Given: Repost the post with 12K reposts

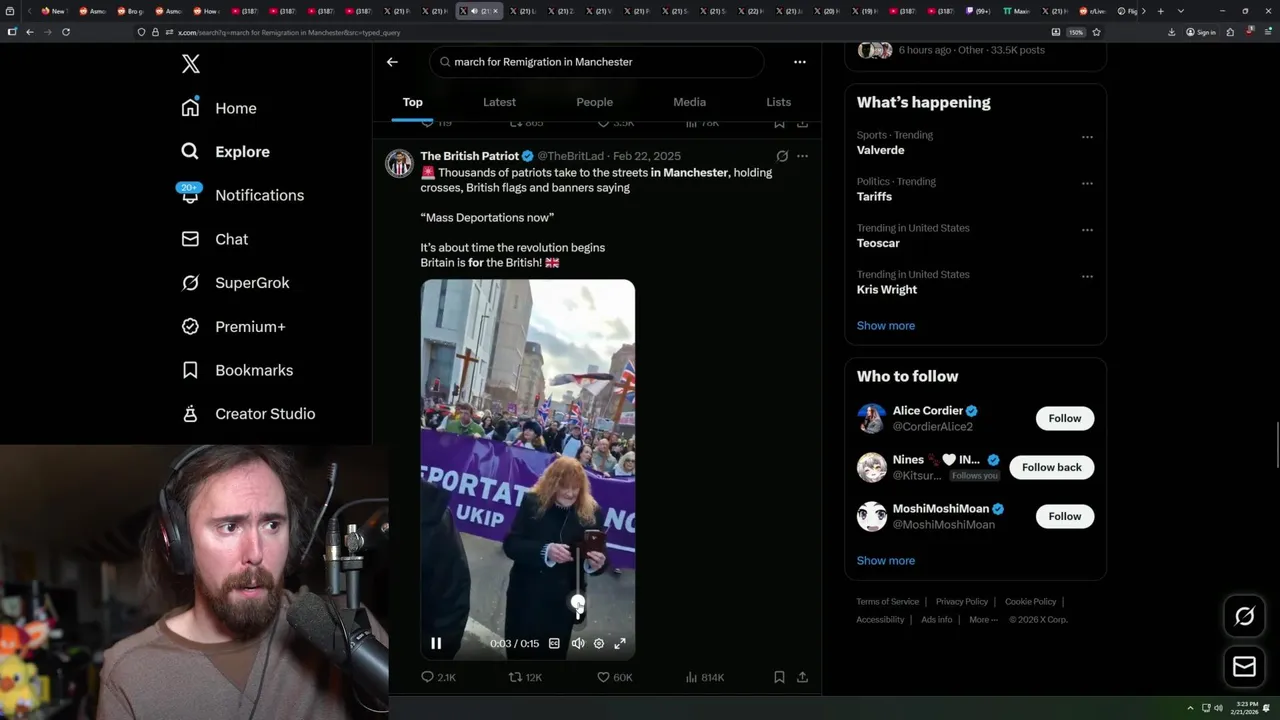Looking at the screenshot, I should coord(525,677).
